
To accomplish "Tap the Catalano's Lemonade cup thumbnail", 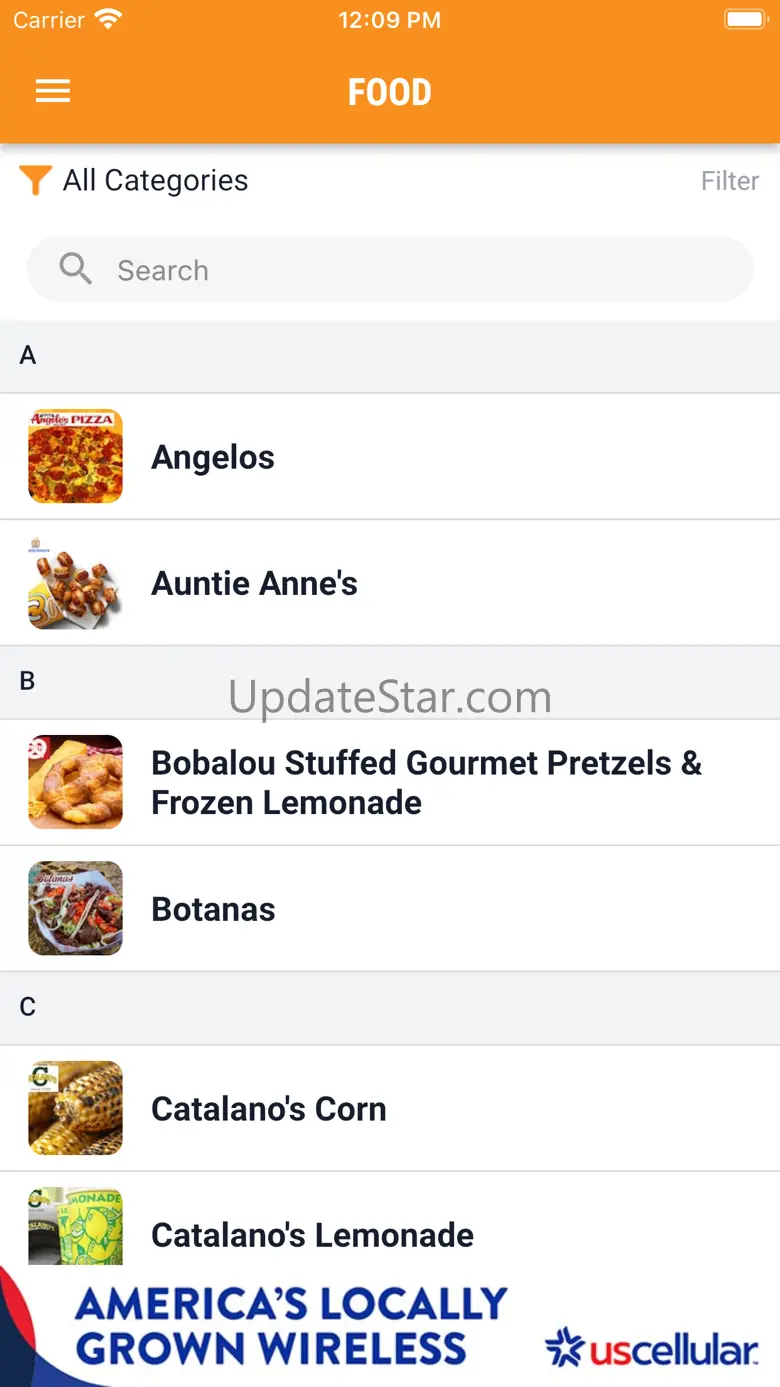I will (x=75, y=1226).
